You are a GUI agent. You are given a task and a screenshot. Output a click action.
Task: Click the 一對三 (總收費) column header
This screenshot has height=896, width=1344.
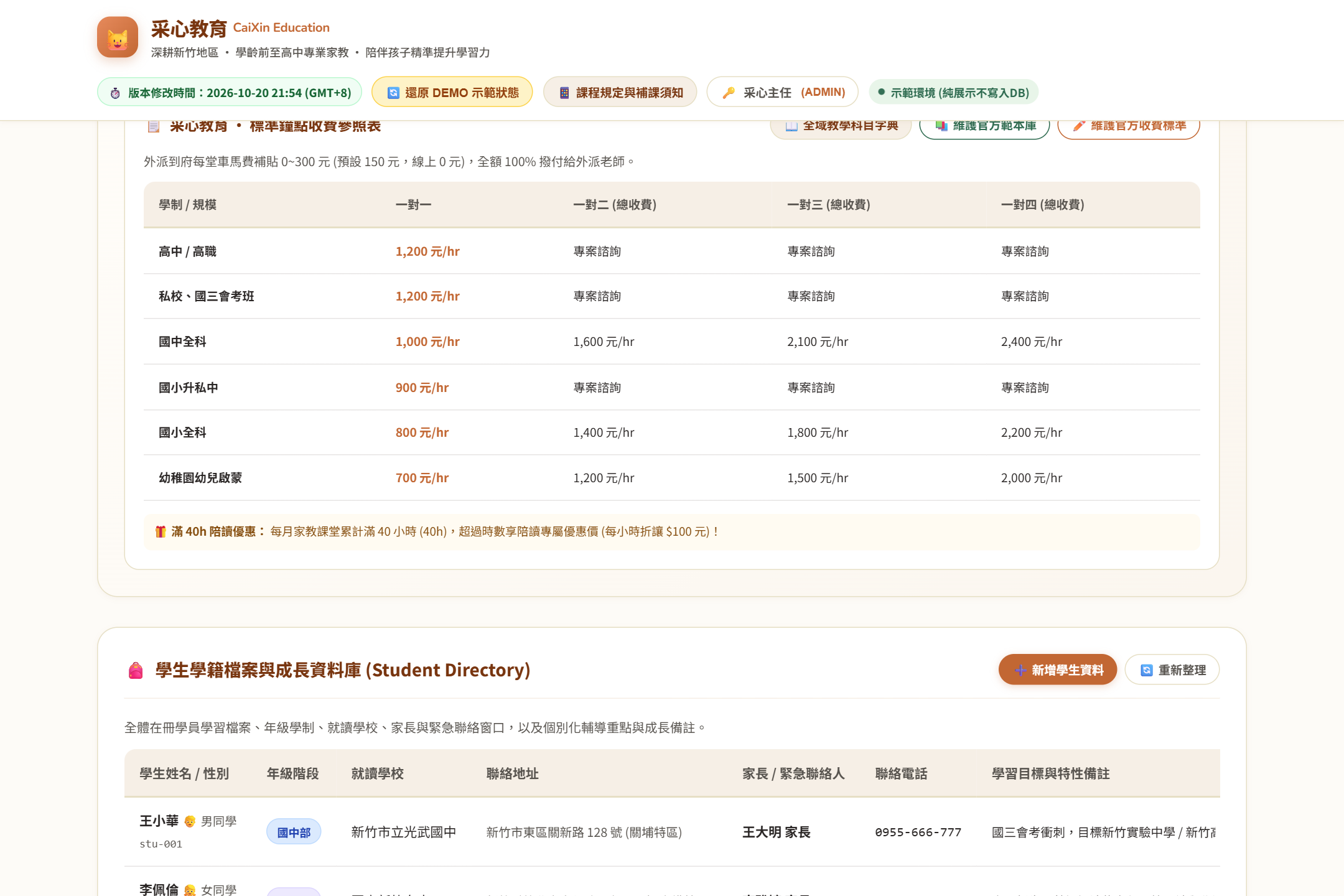[829, 205]
